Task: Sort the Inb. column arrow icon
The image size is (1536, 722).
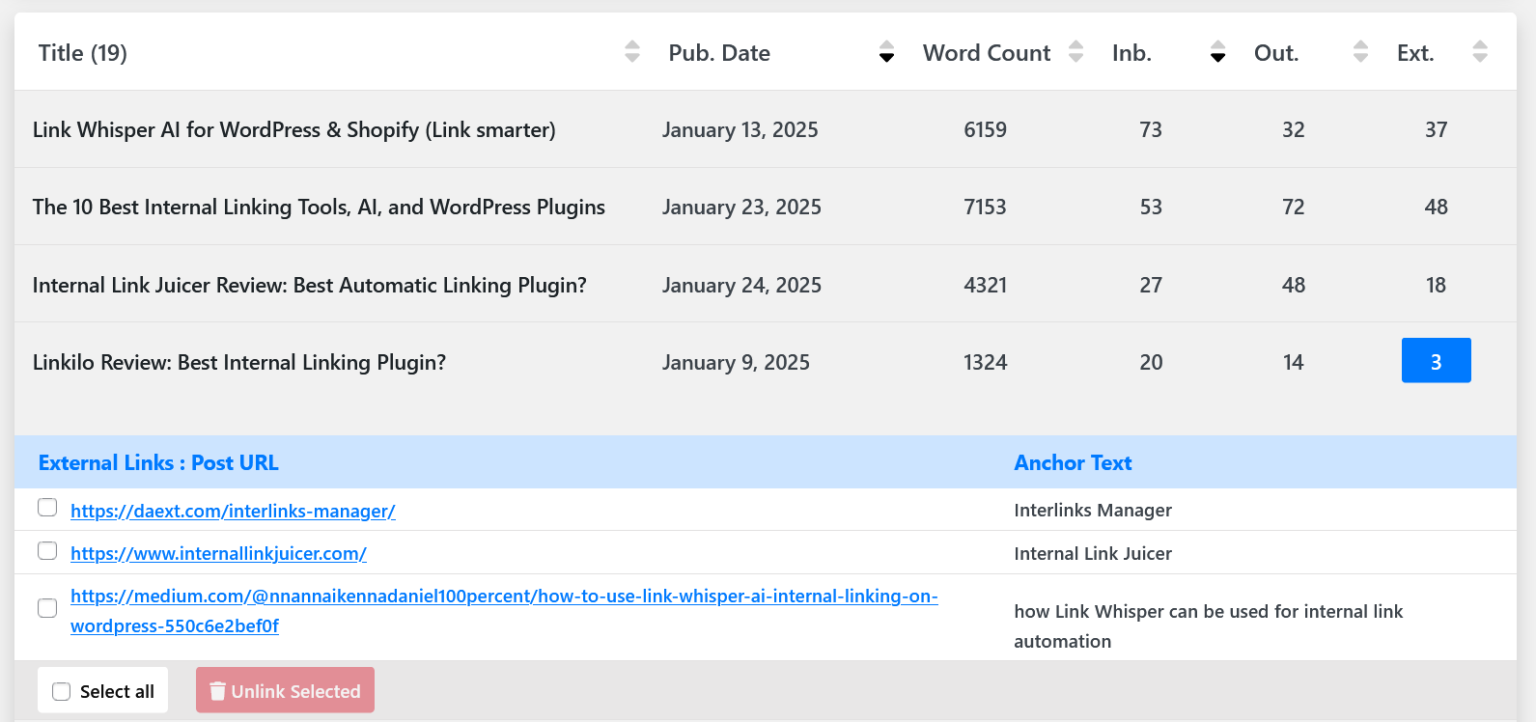Action: pyautogui.click(x=1217, y=52)
